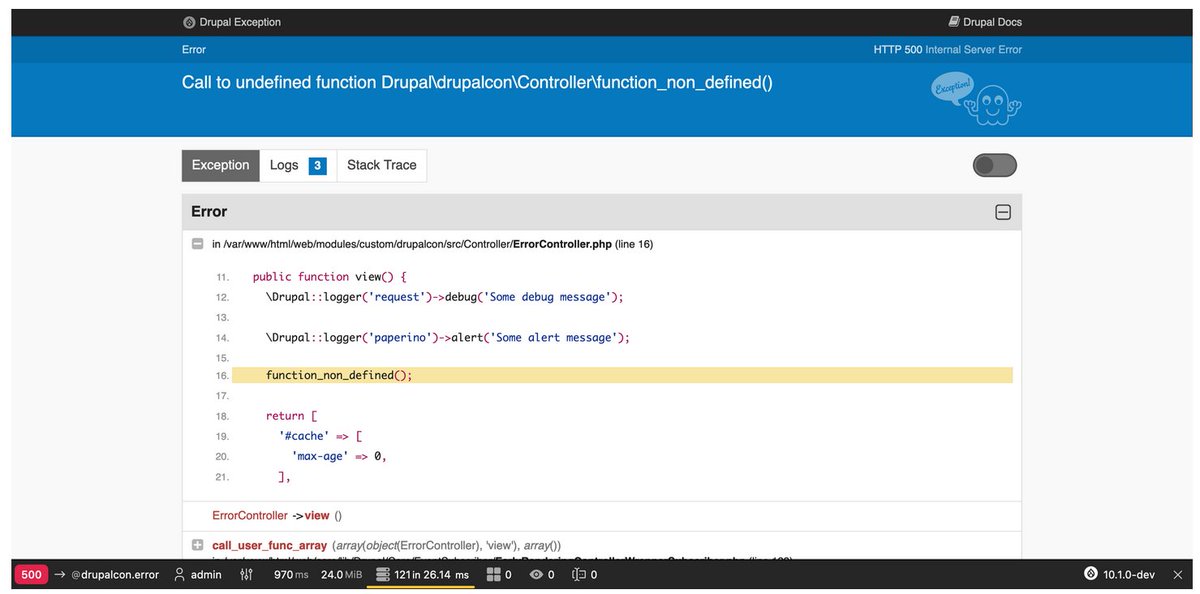Viewport: 1200px width, 594px height.
Task: Switch to the Logs tab
Action: [283, 165]
